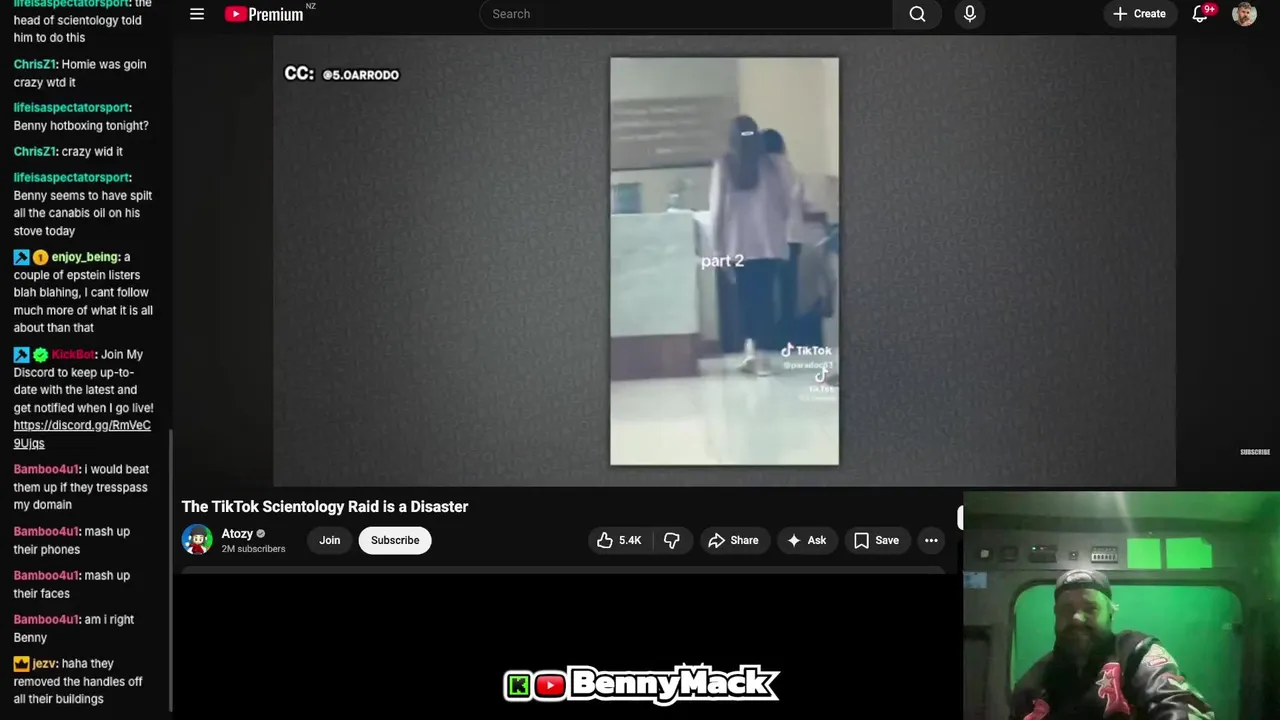Screen dimensions: 1280x720
Task: Dislike the video with thumbs down
Action: [671, 540]
